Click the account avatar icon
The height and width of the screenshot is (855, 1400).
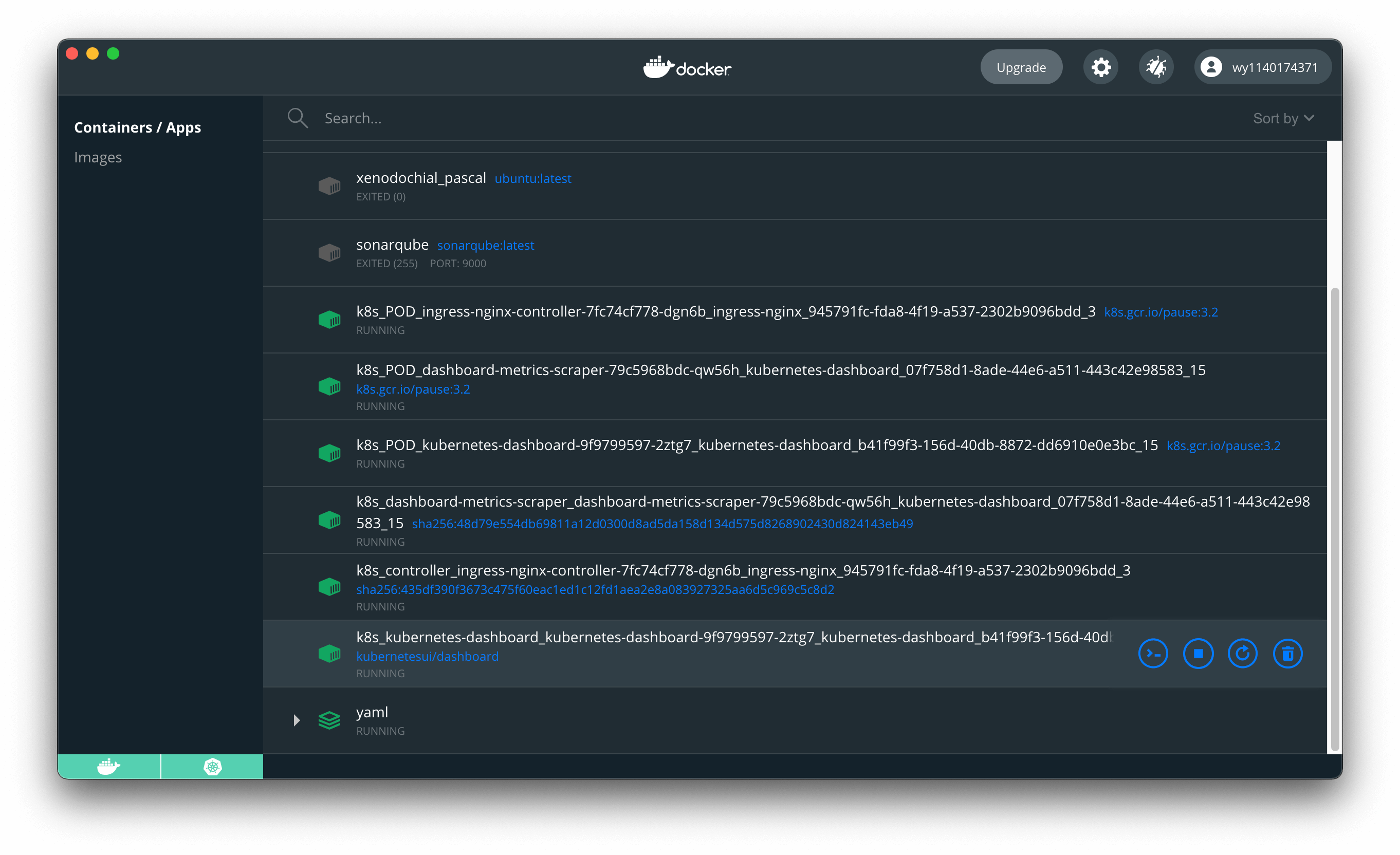pos(1211,67)
